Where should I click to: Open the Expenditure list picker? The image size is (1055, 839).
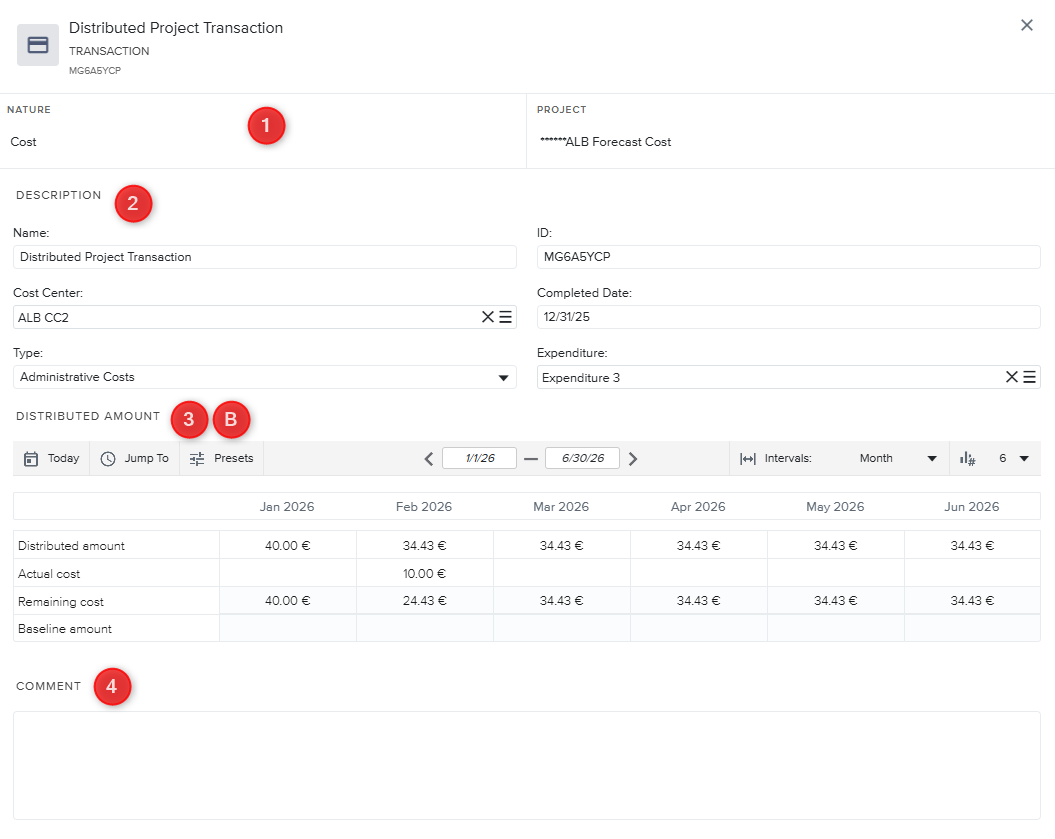(1030, 377)
